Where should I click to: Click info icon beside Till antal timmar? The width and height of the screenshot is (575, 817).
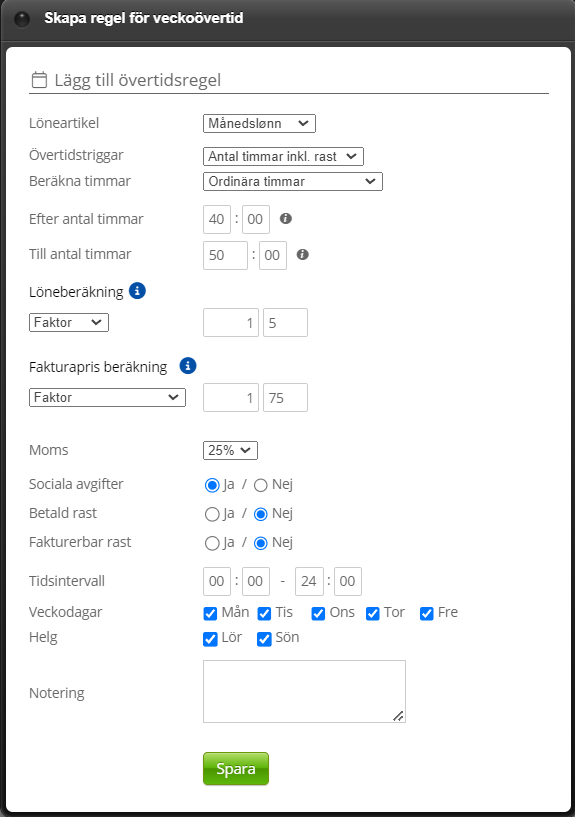[303, 254]
